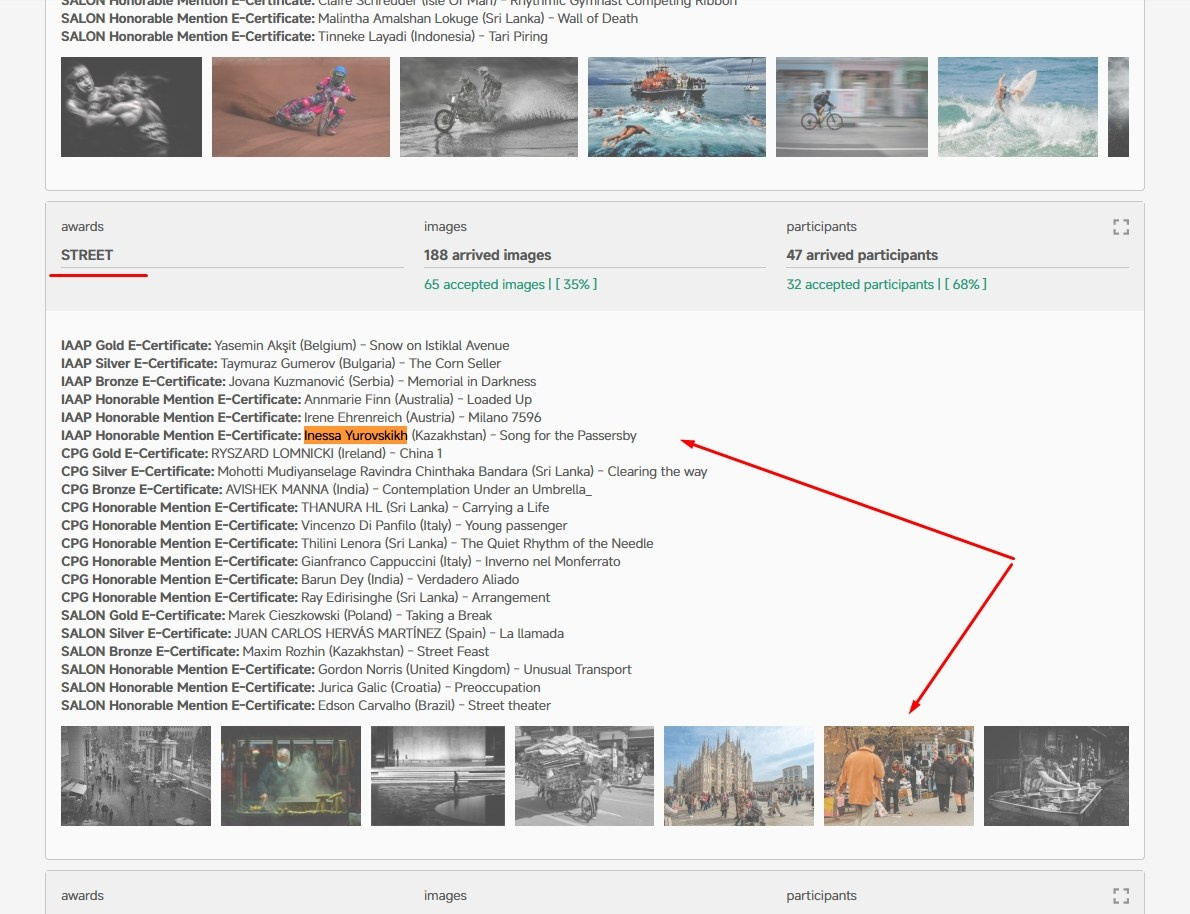Click the expand icon in the bottom awards panel

(x=1120, y=895)
